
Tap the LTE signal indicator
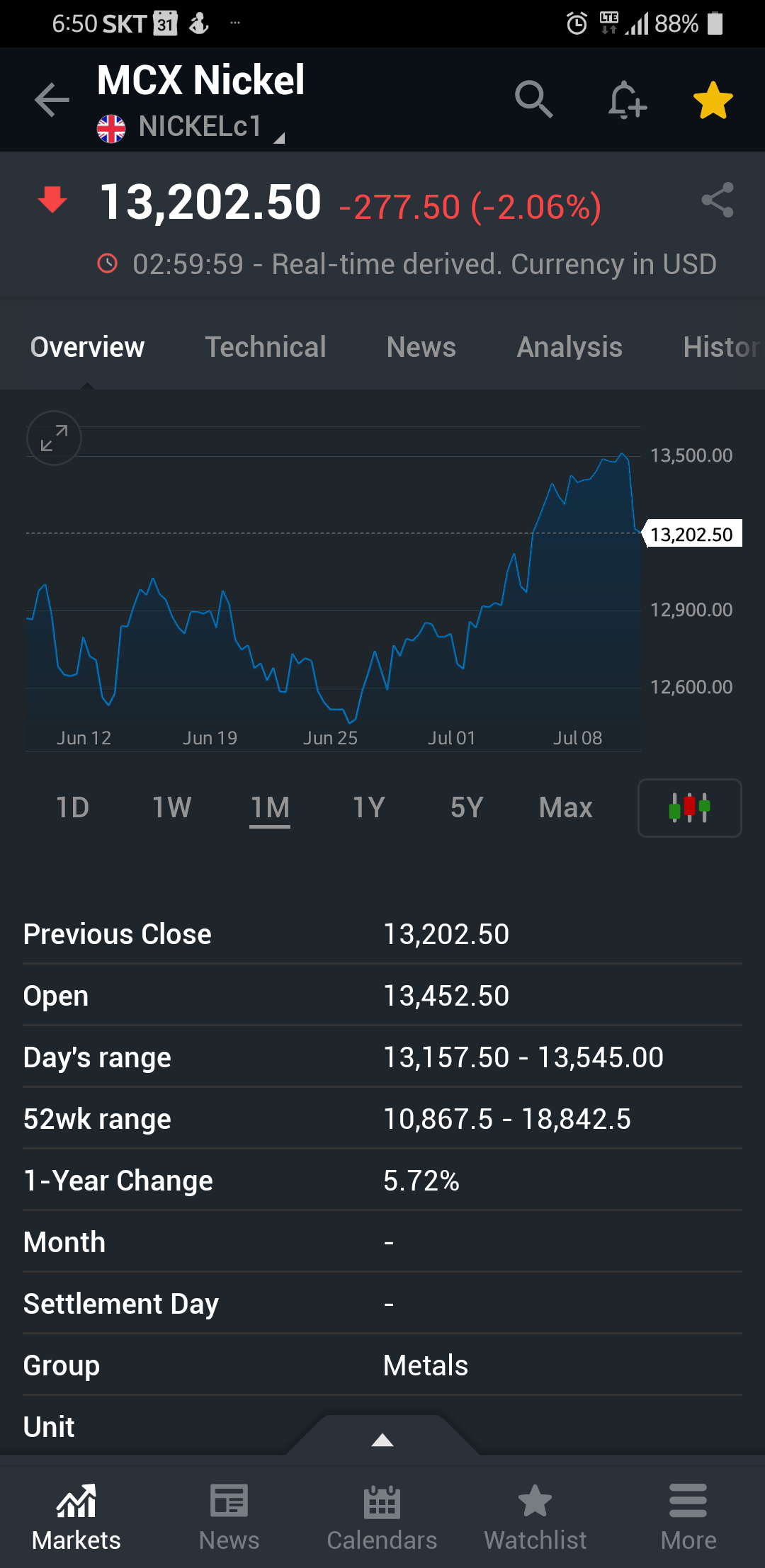[x=609, y=23]
